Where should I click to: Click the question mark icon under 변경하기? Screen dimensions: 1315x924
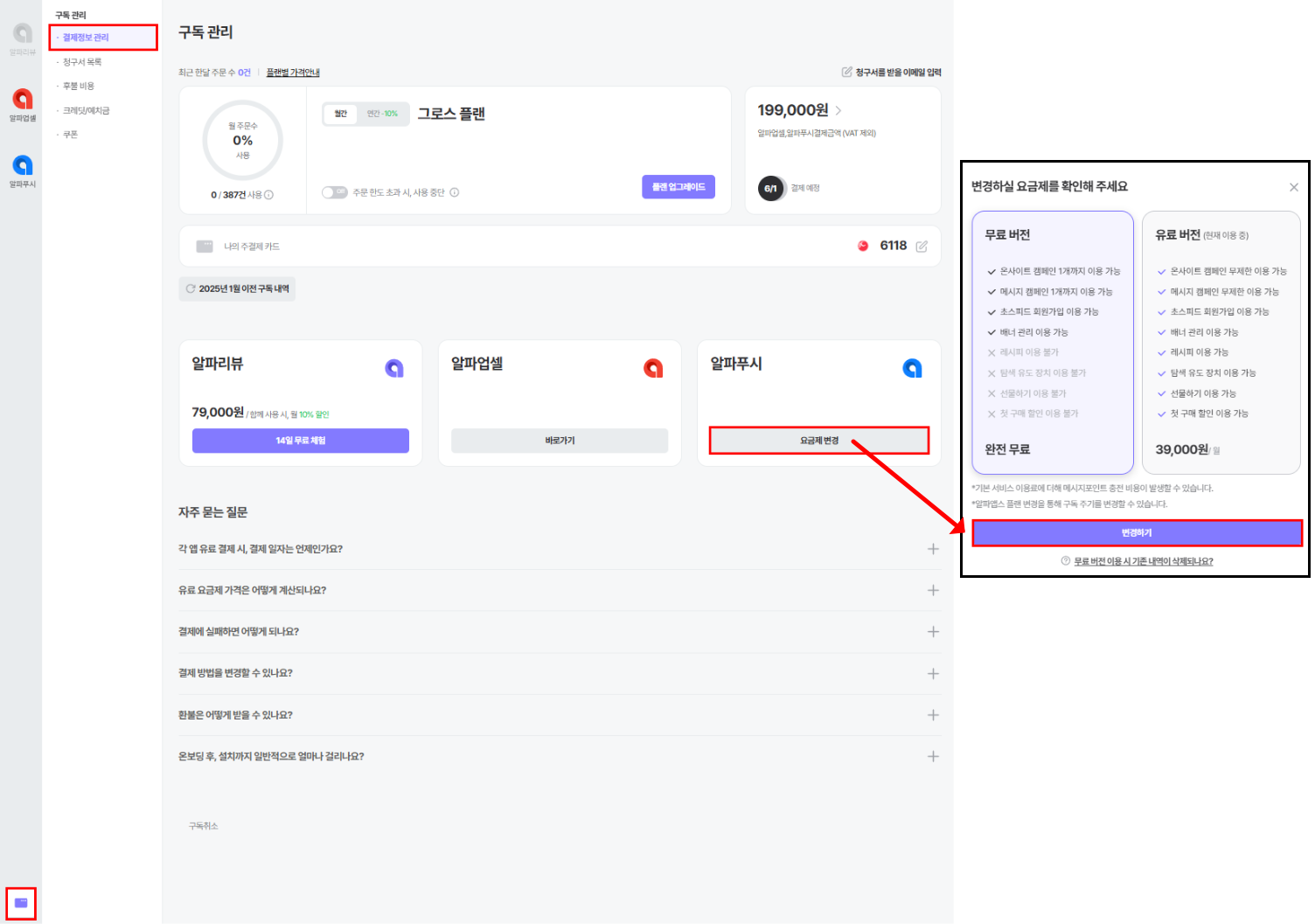pos(1066,561)
